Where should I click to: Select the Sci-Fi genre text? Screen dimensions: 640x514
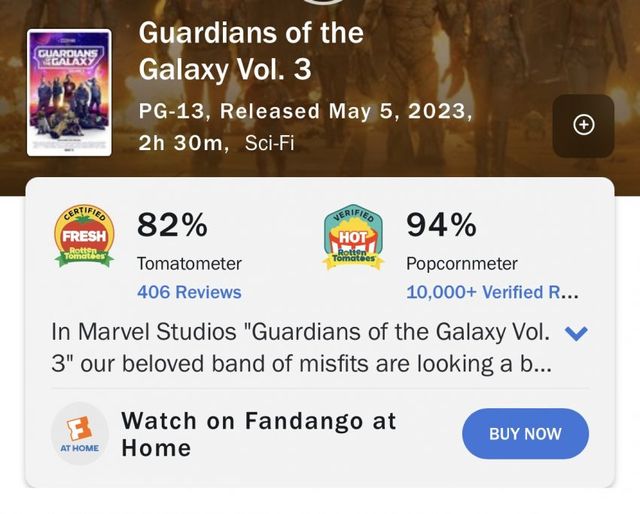269,143
